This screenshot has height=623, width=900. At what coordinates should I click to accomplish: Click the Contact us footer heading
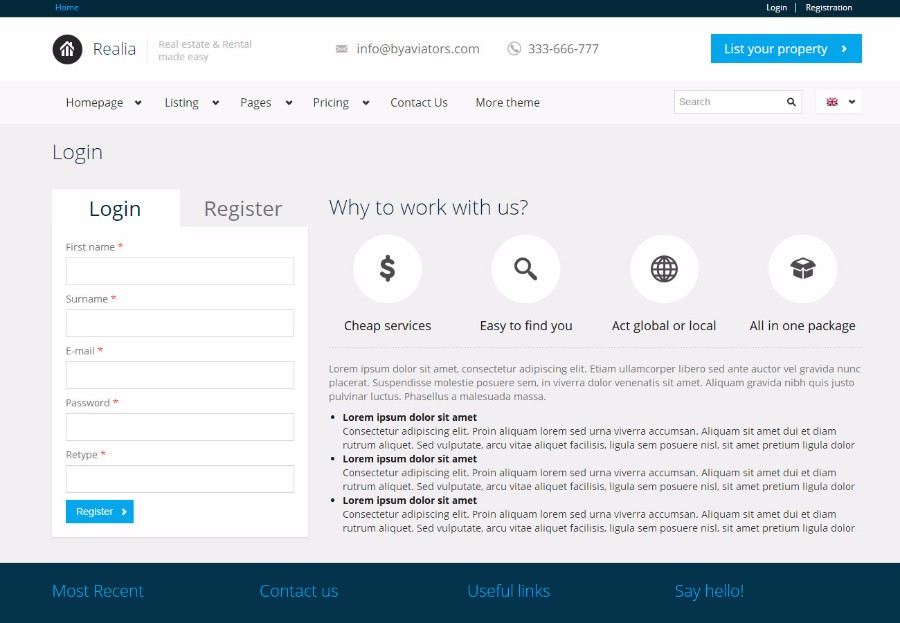point(298,591)
